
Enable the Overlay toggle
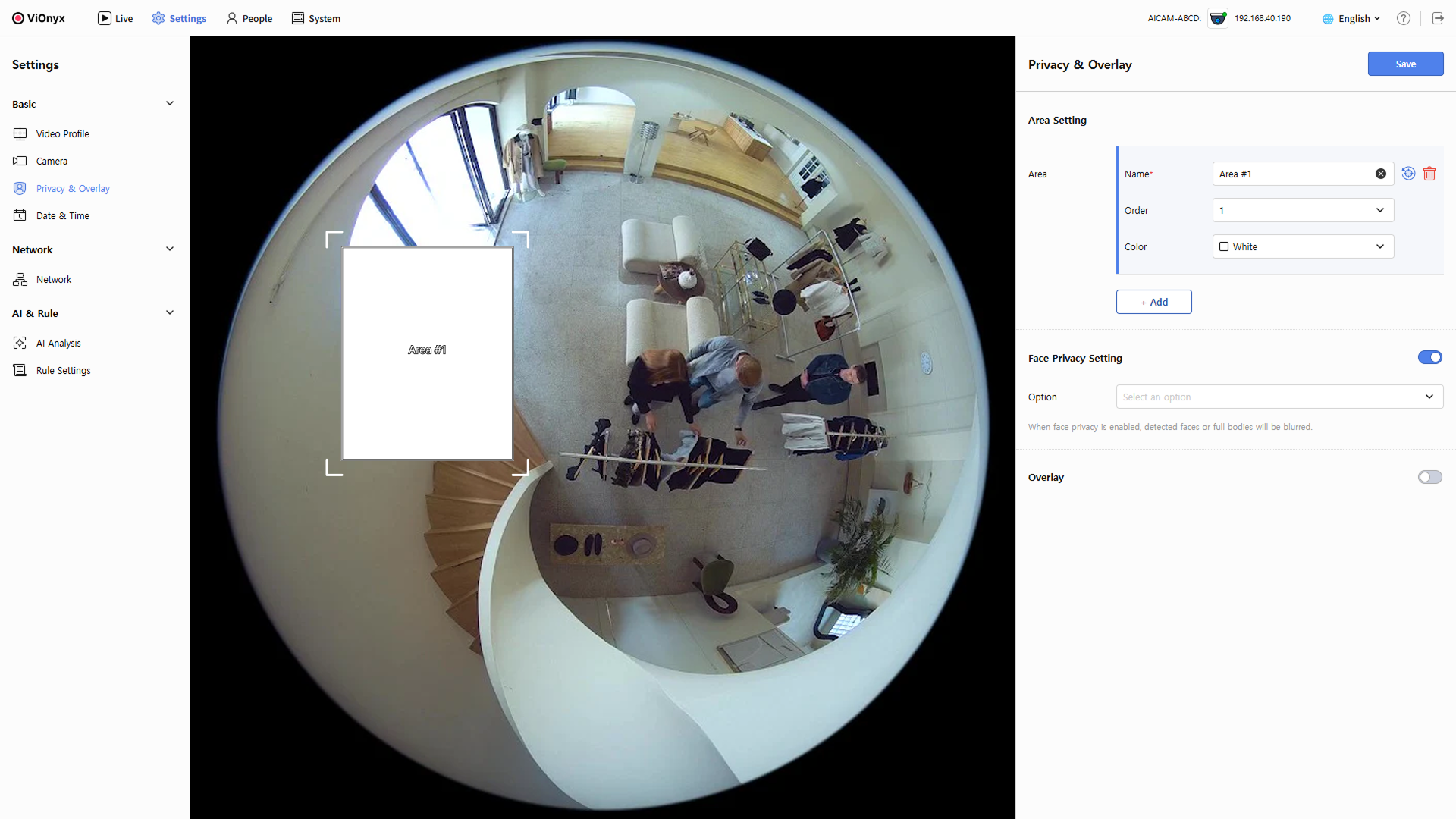(1429, 477)
